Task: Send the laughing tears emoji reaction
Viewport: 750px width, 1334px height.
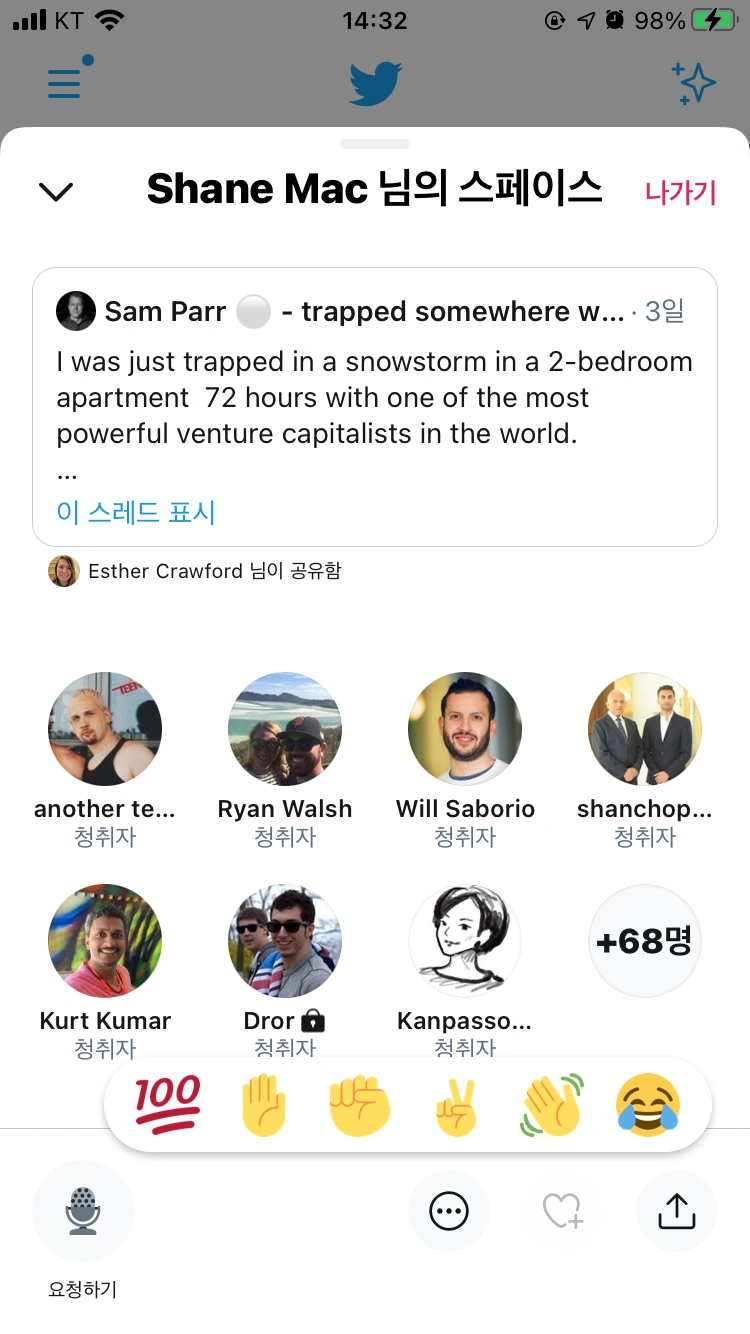Action: tap(648, 1104)
